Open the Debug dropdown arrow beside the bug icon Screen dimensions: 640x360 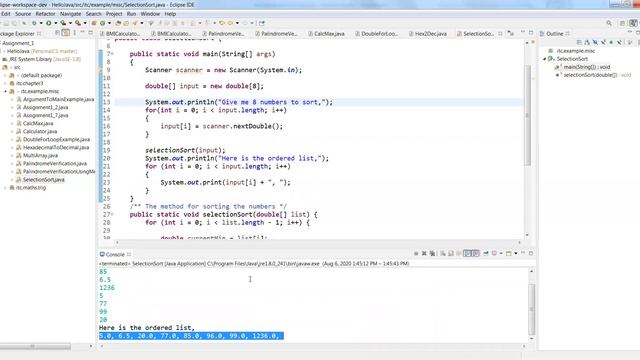41,23
